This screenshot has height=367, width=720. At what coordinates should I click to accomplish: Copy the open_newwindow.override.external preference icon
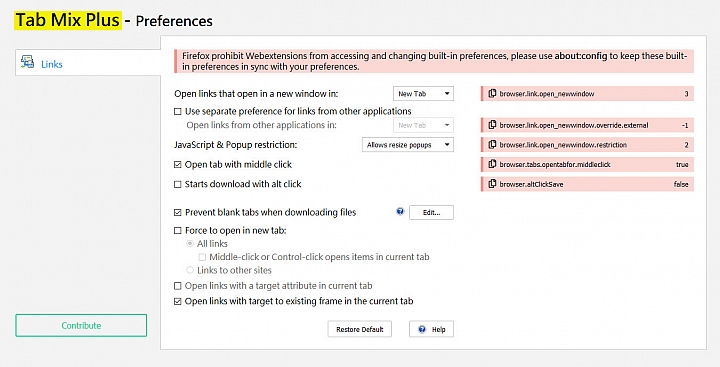[492, 125]
